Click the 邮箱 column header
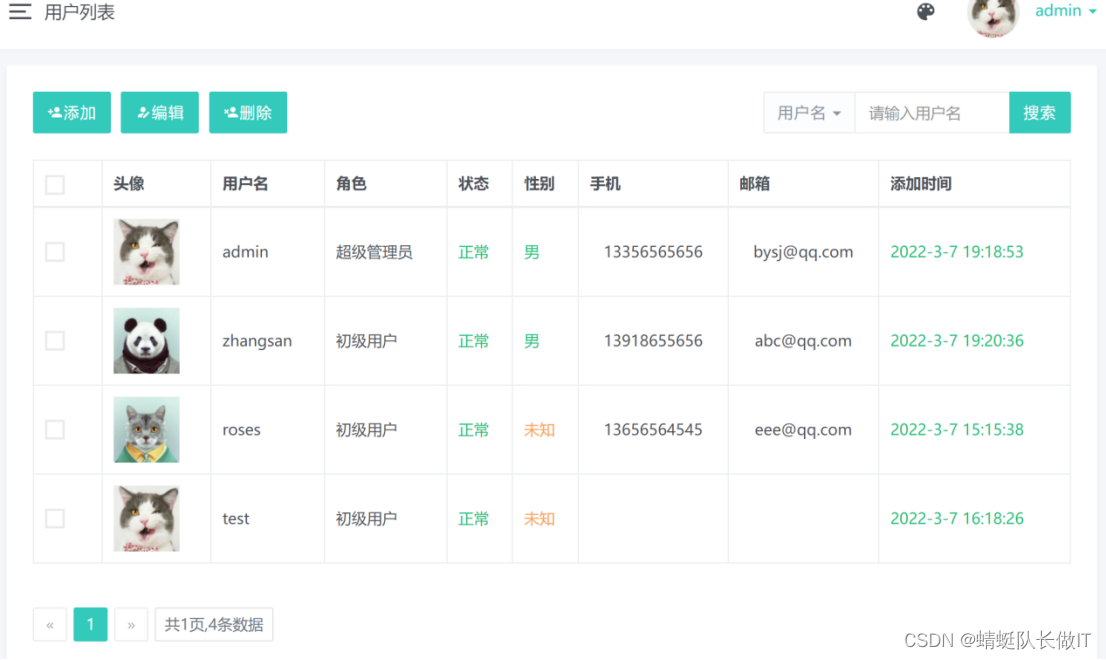This screenshot has width=1106, height=660. click(x=755, y=184)
